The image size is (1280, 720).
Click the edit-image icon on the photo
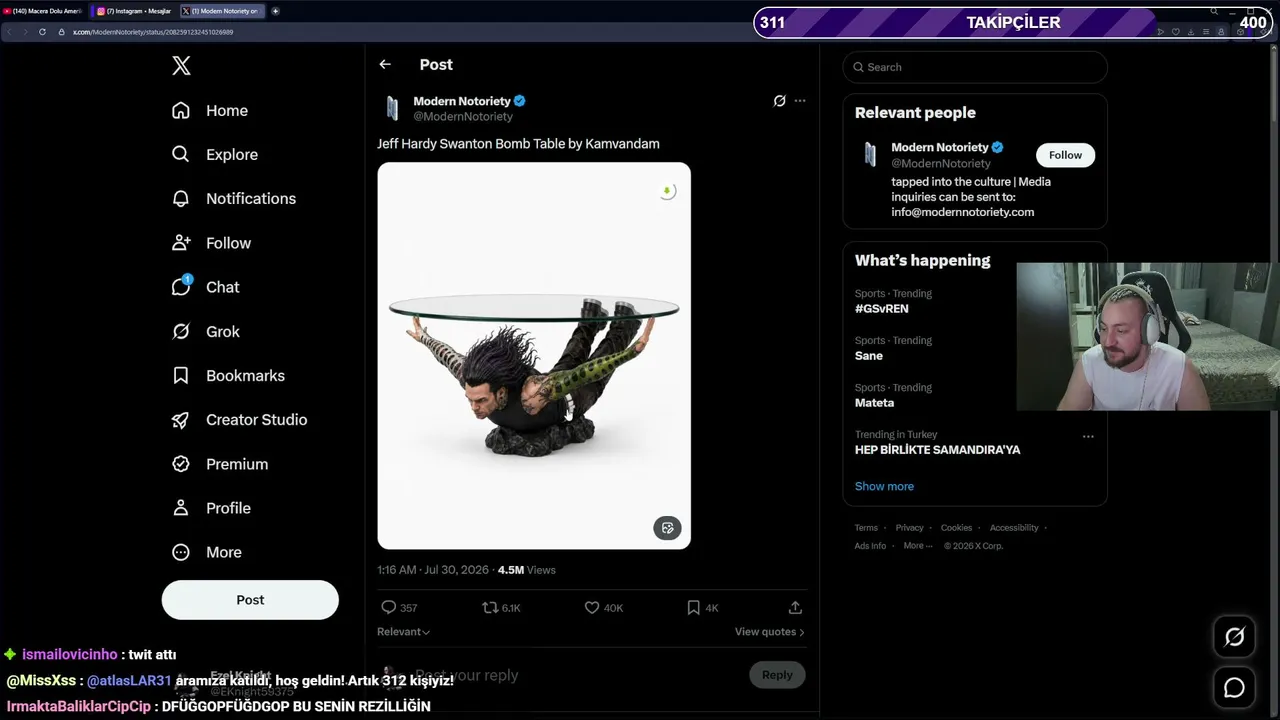(667, 528)
